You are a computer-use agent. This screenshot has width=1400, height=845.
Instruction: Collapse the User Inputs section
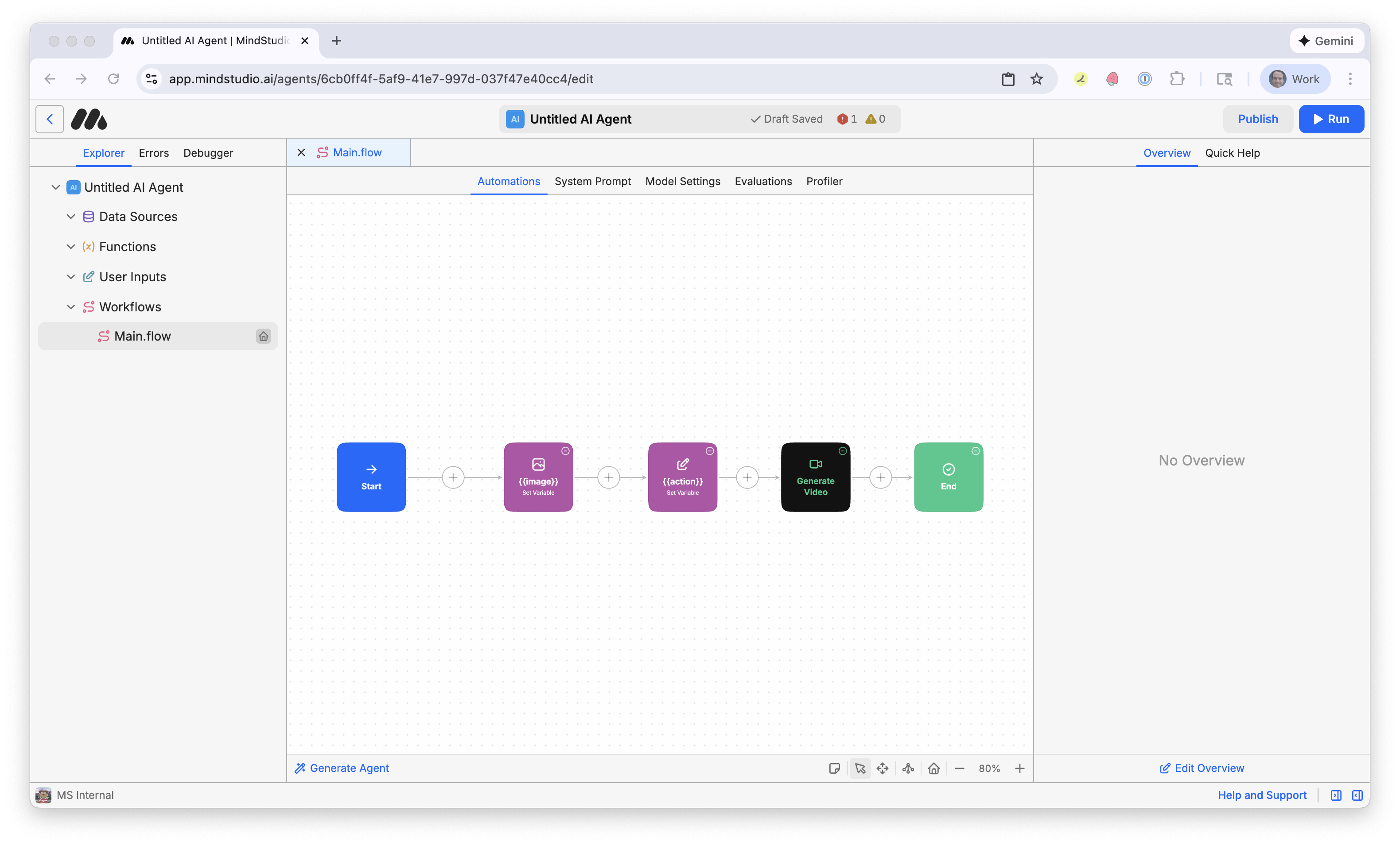pos(70,276)
